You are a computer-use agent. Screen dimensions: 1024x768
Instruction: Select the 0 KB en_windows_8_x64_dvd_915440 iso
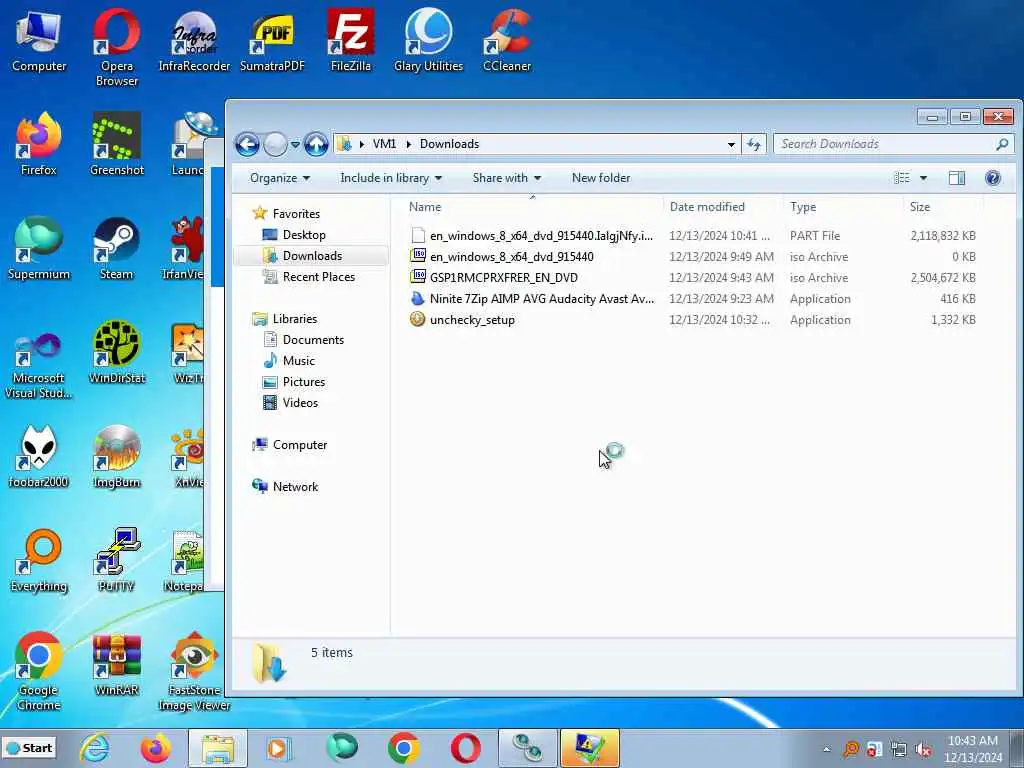click(692, 257)
